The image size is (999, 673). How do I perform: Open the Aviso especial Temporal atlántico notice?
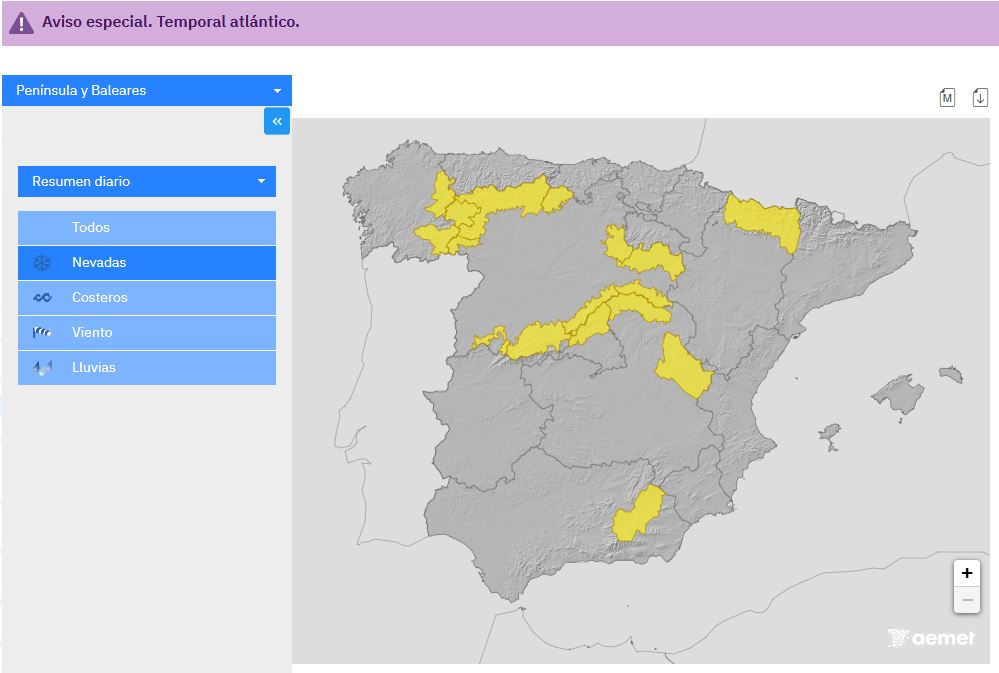point(171,22)
